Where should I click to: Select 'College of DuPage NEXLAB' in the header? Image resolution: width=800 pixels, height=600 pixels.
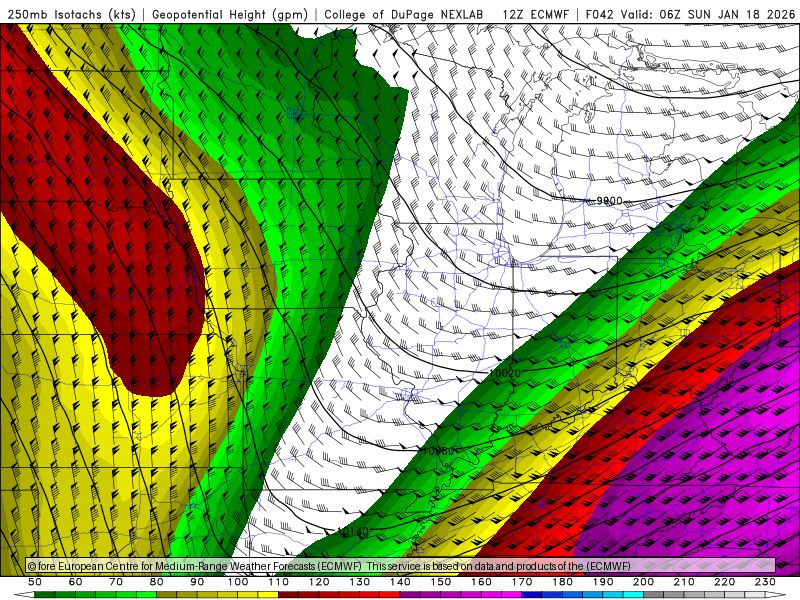pyautogui.click(x=404, y=15)
